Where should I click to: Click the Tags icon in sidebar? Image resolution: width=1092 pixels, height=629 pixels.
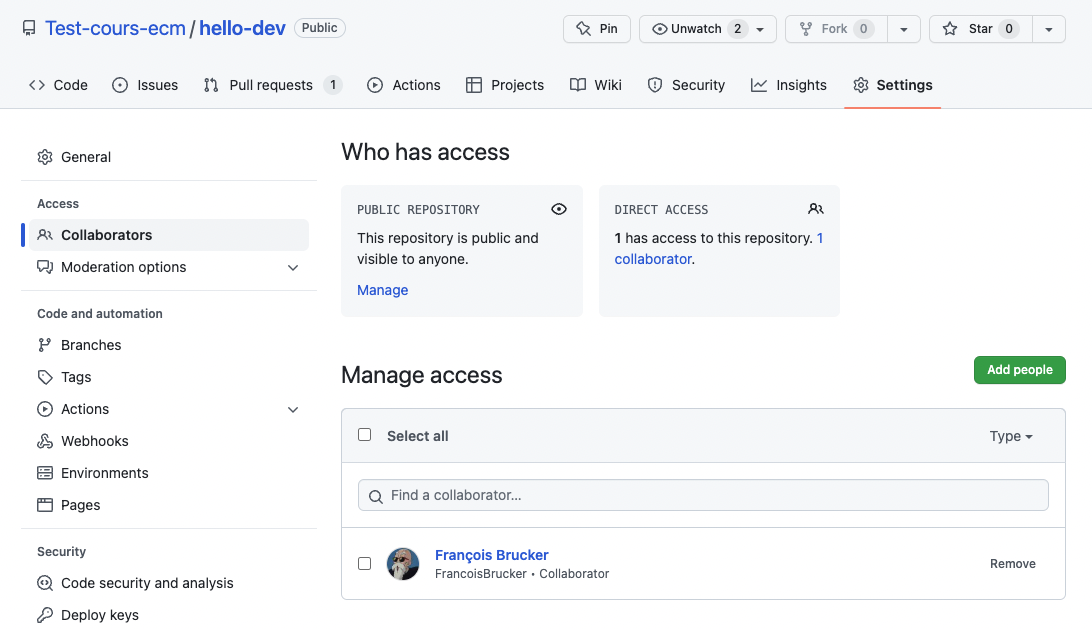[x=45, y=377]
